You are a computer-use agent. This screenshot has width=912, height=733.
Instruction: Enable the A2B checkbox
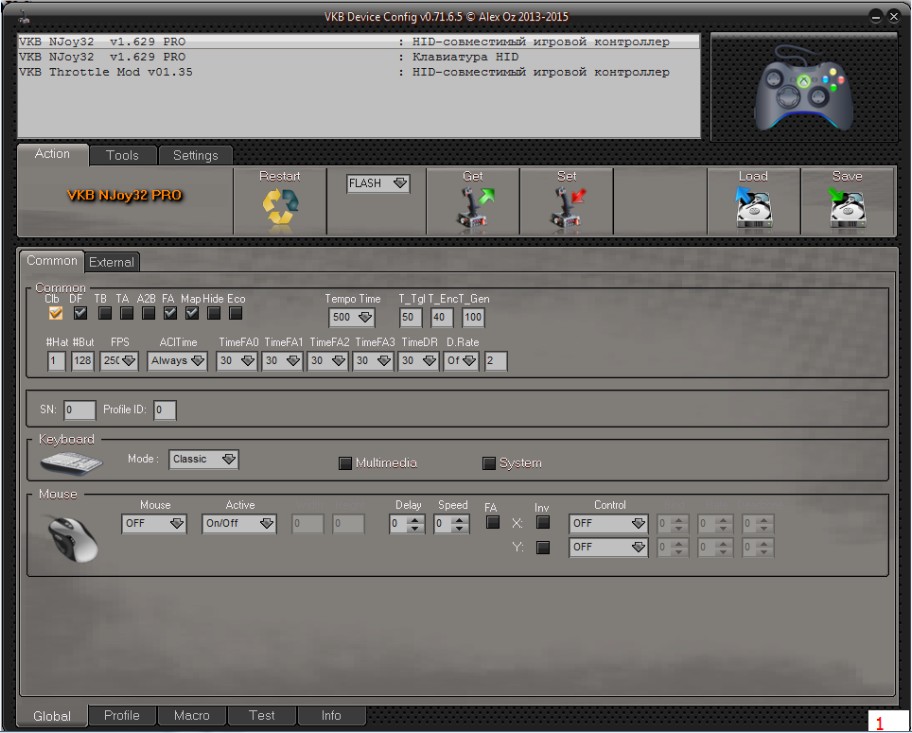click(x=148, y=313)
